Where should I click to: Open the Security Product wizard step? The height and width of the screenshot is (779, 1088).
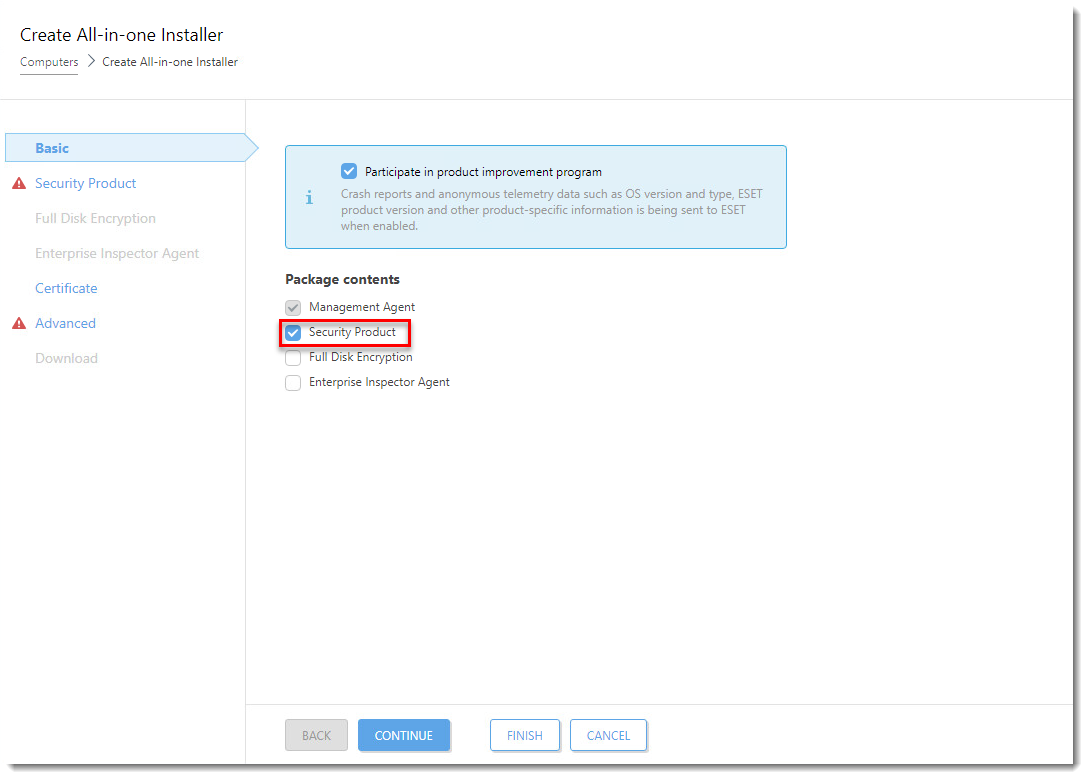(x=85, y=184)
